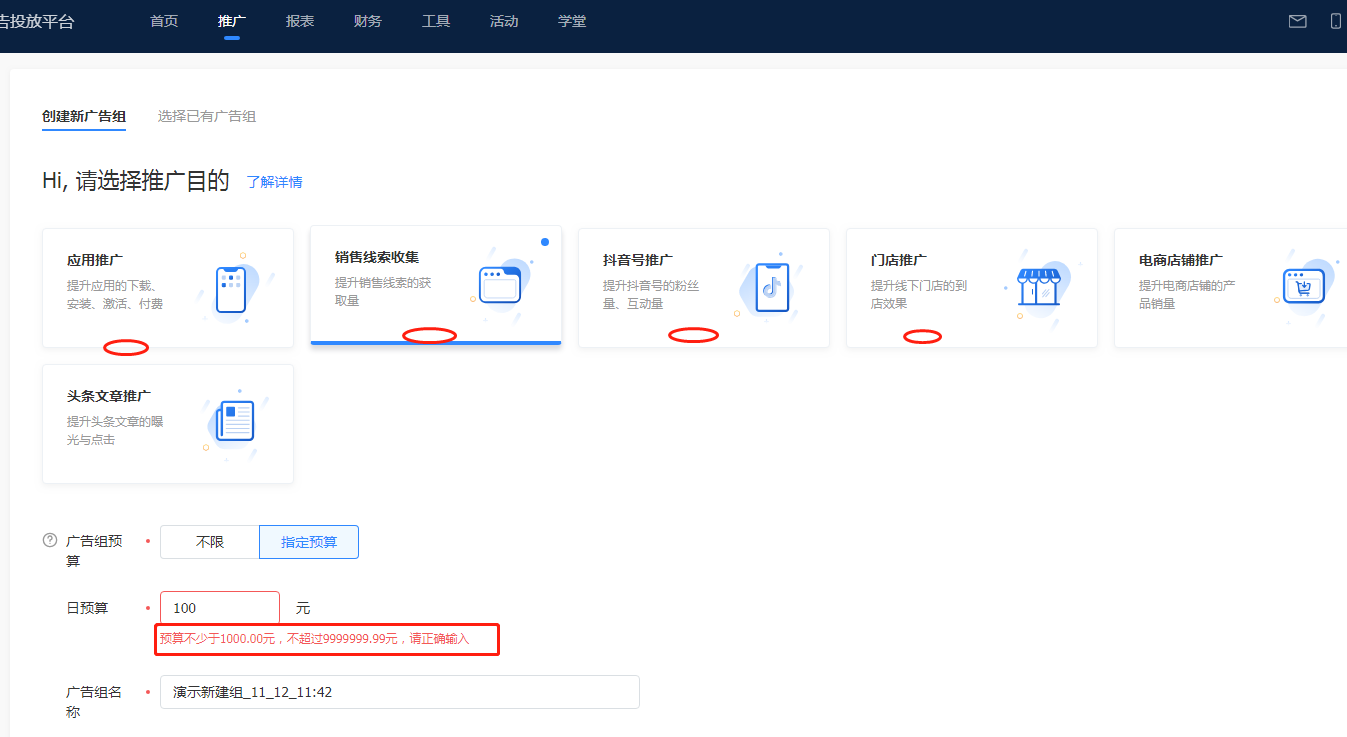Click the 提升电商店铺的产品销量 description text
Screen dimensions: 1347x737
click(x=1187, y=295)
